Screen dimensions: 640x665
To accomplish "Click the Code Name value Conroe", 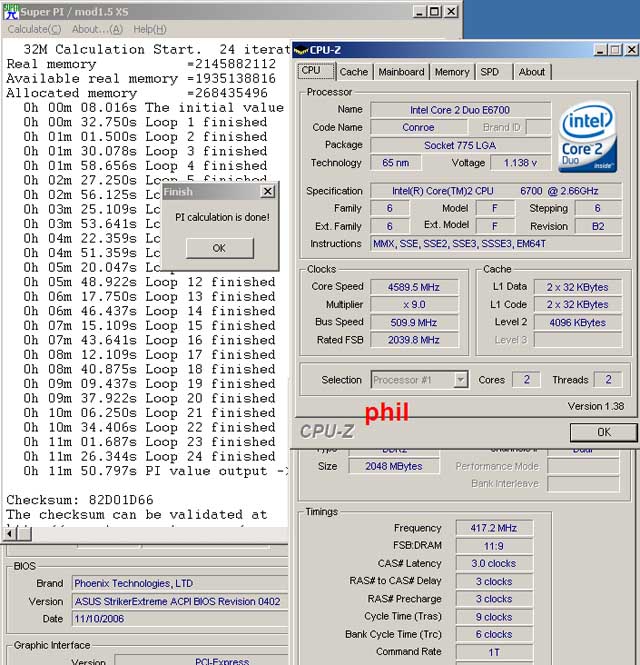I will click(418, 128).
